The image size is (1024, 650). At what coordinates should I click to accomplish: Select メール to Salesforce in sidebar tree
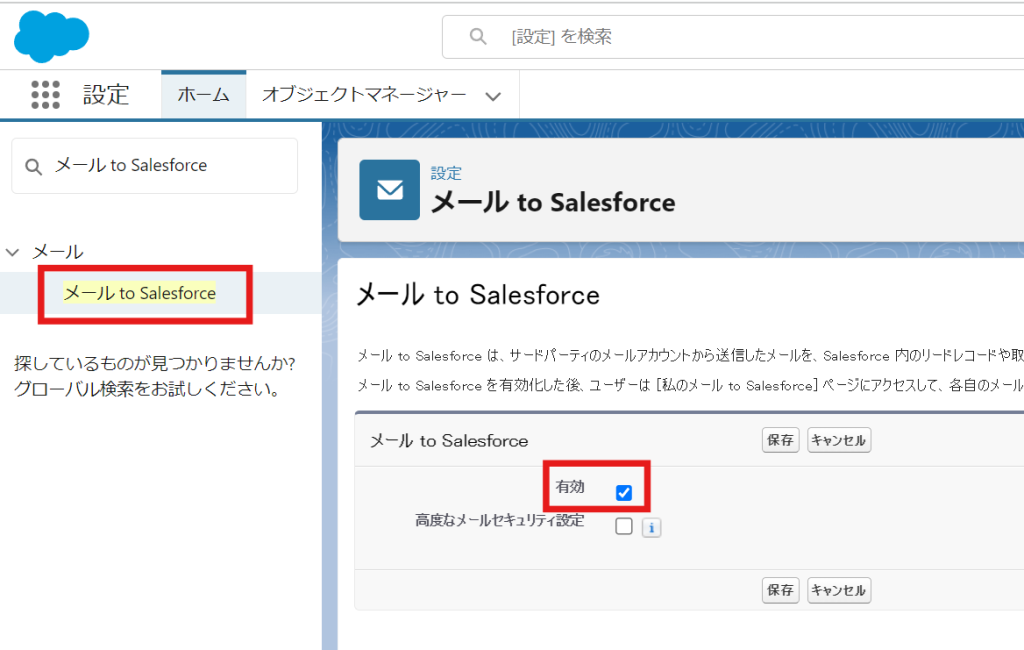[x=140, y=293]
